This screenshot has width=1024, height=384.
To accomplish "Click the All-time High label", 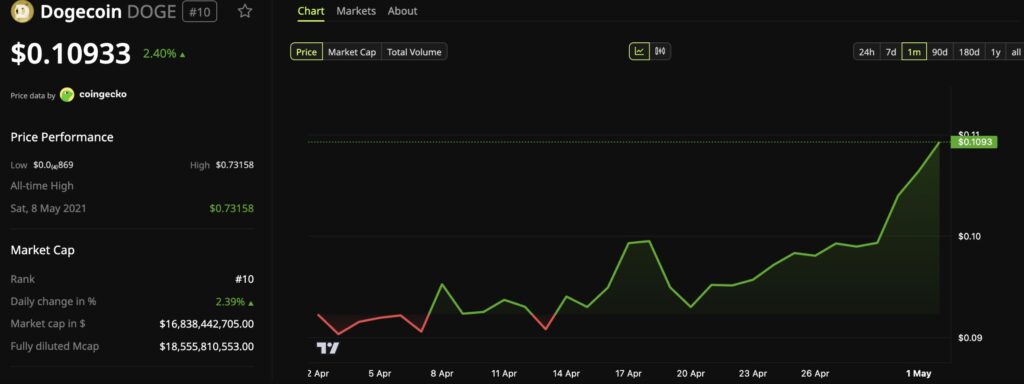I will [42, 186].
